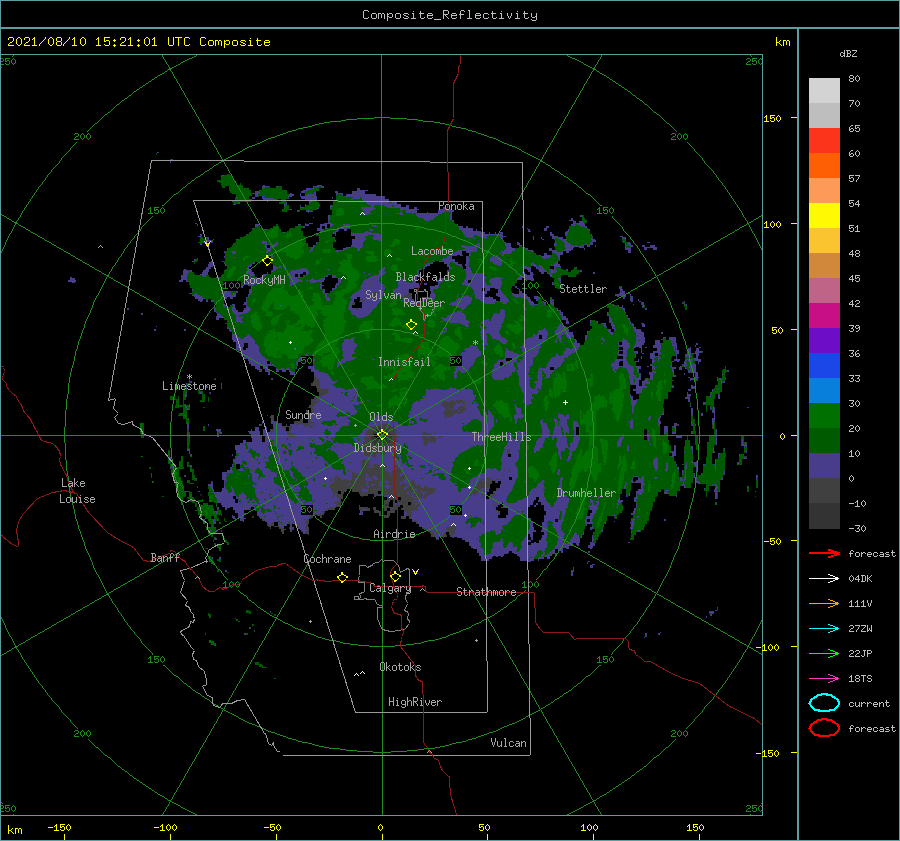Screen dimensions: 900x841
Task: Click the white 04DK arrow icon
Action: (824, 579)
